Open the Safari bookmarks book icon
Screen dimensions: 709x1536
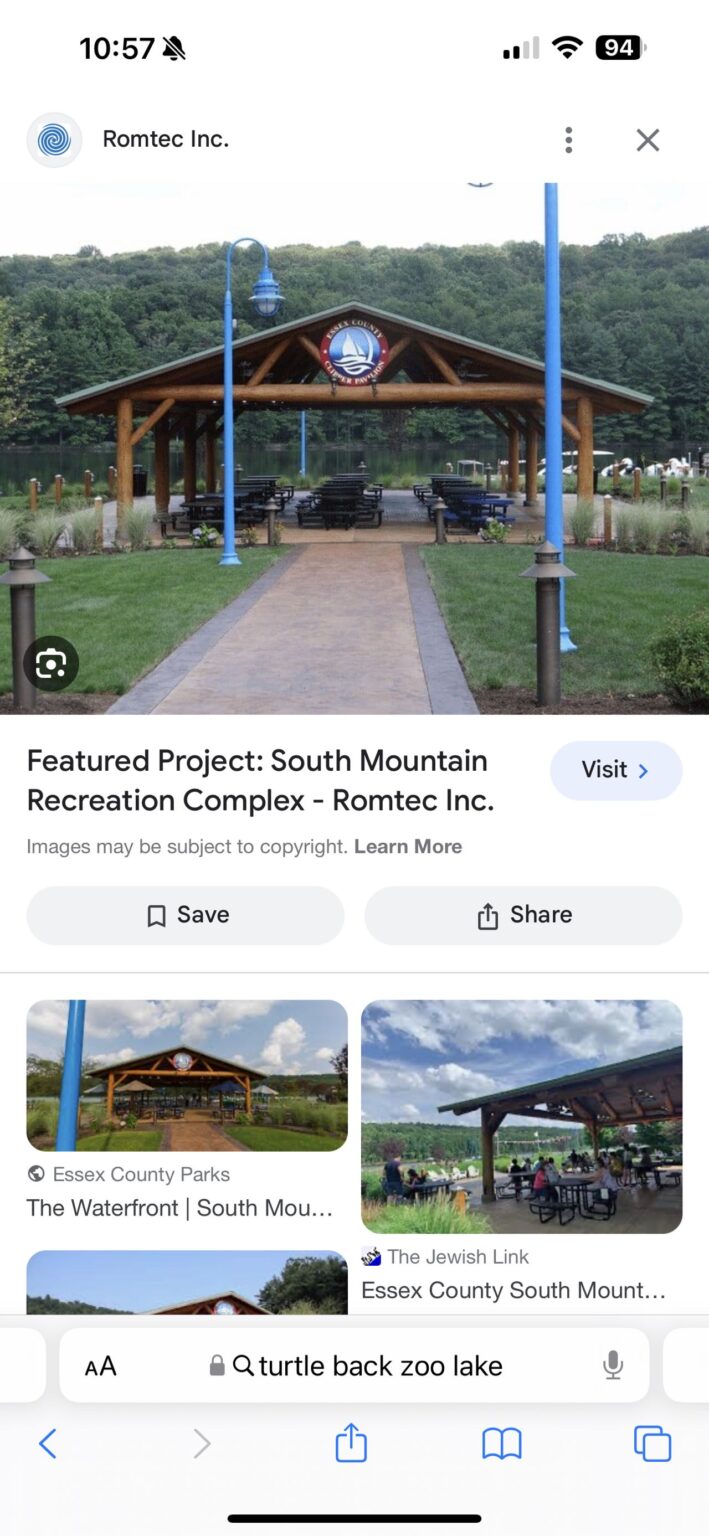coord(502,1443)
